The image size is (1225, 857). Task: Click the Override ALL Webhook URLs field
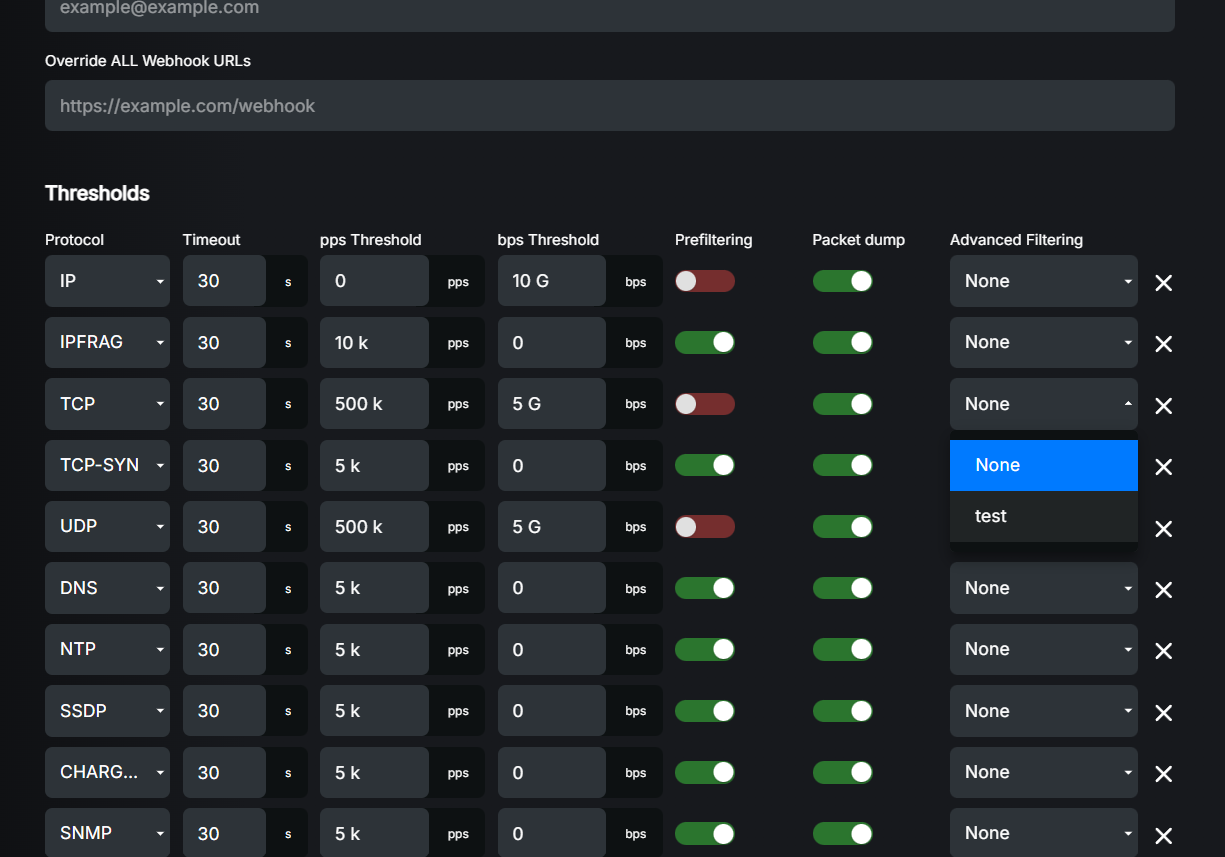609,105
